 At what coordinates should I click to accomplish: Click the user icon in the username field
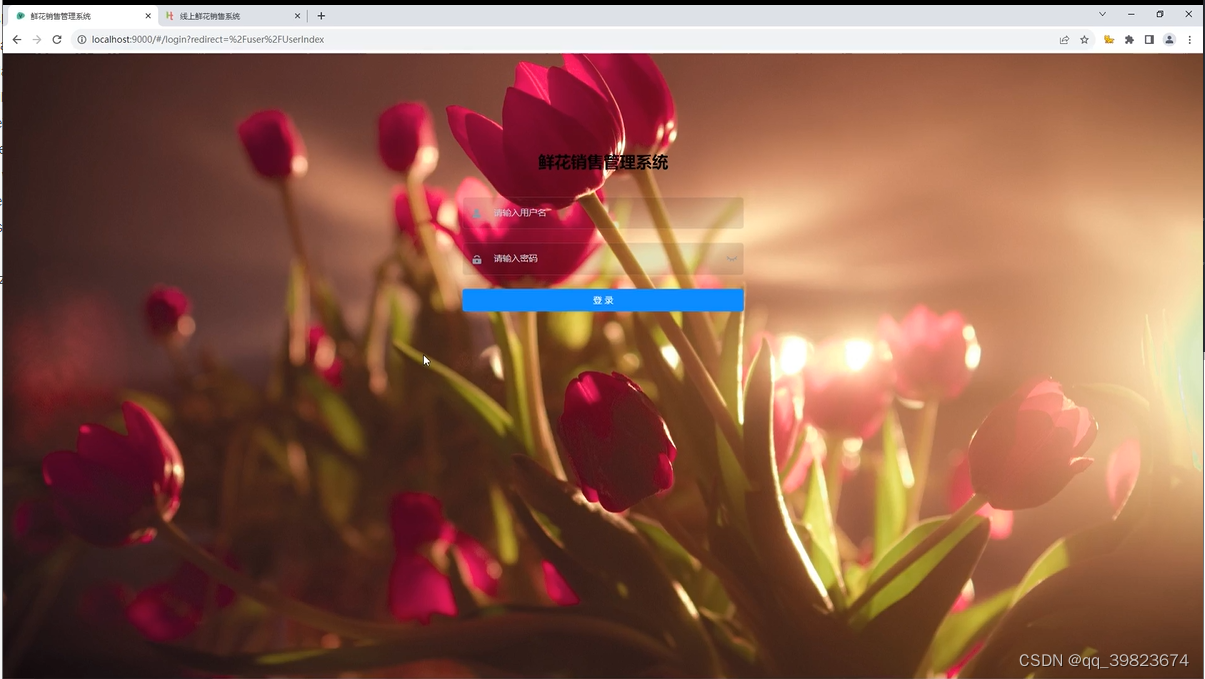477,212
